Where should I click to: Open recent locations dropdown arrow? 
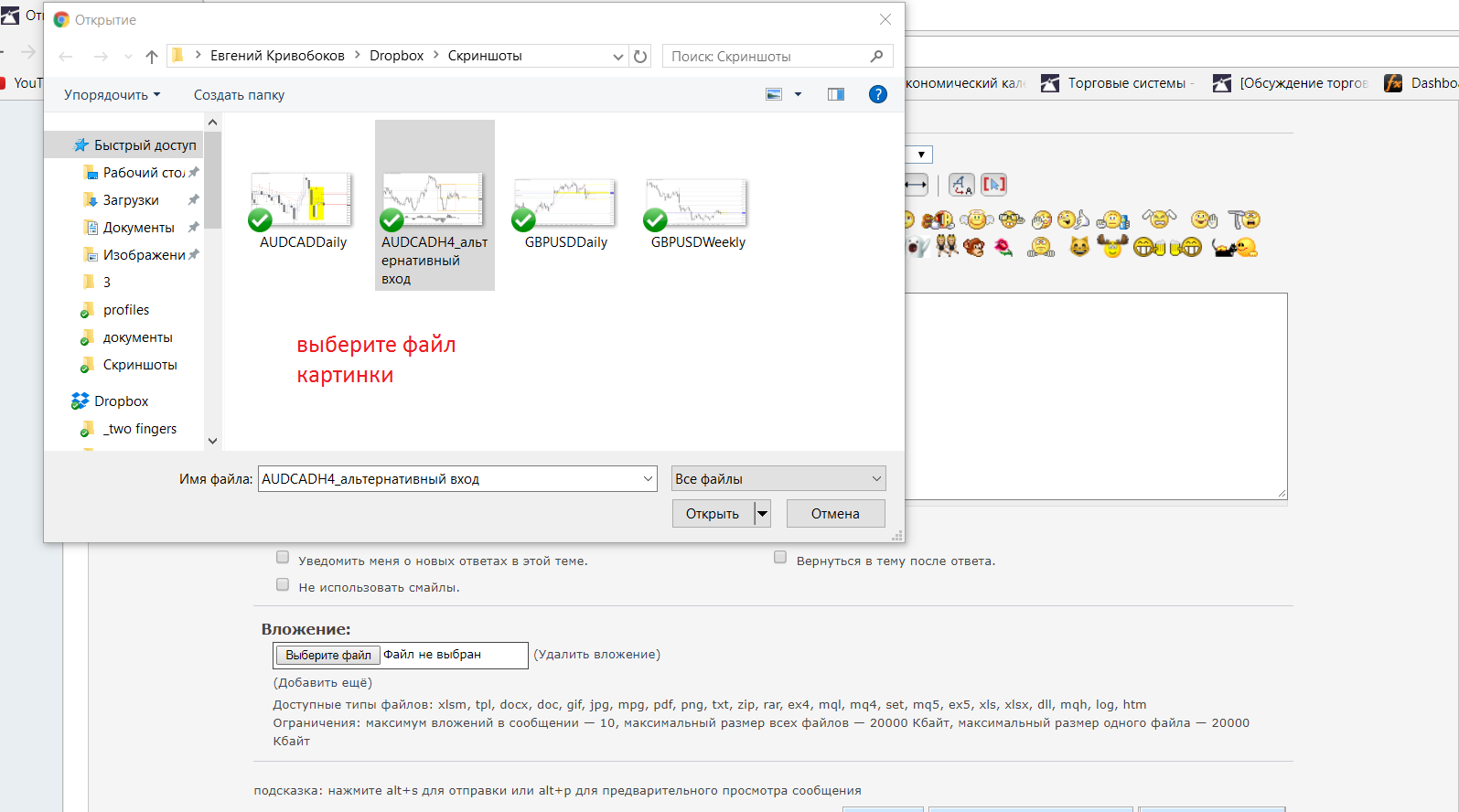128,56
